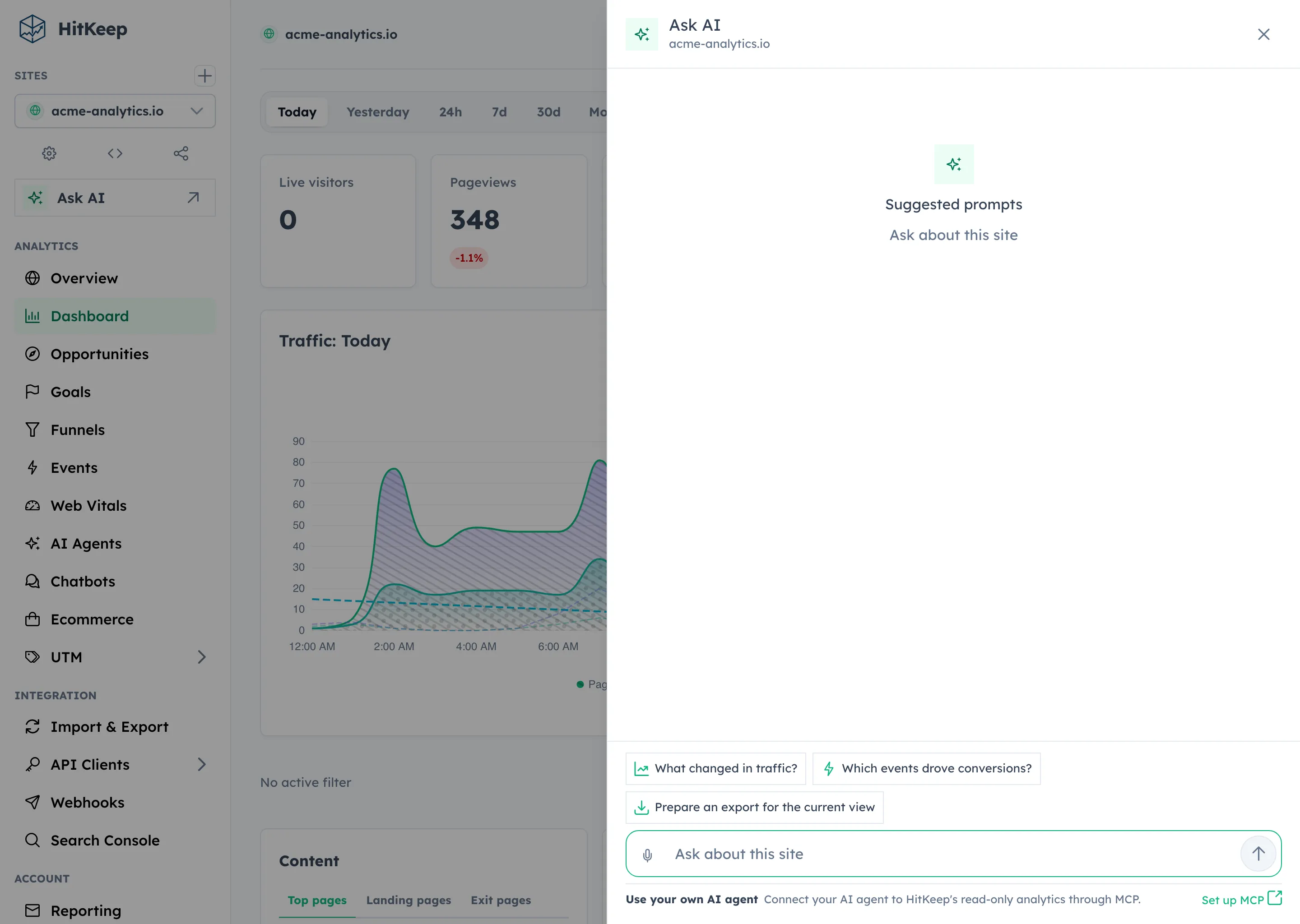This screenshot has height=924, width=1300.
Task: Open AI Agents page
Action: coord(115,543)
